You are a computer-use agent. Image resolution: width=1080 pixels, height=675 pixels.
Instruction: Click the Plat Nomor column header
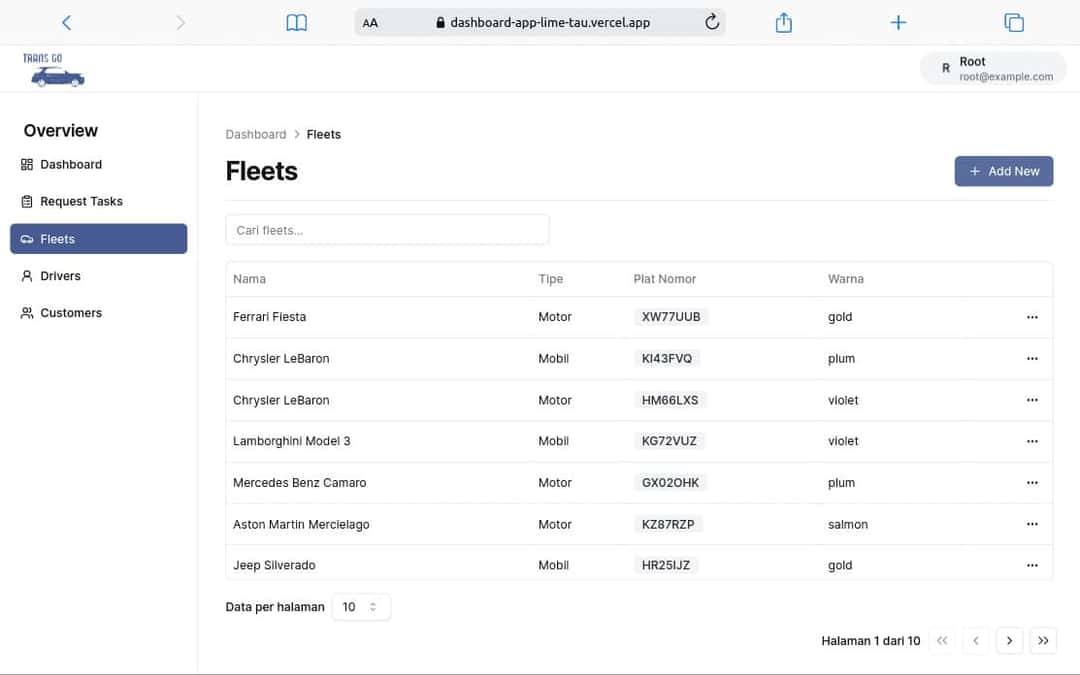click(x=665, y=279)
